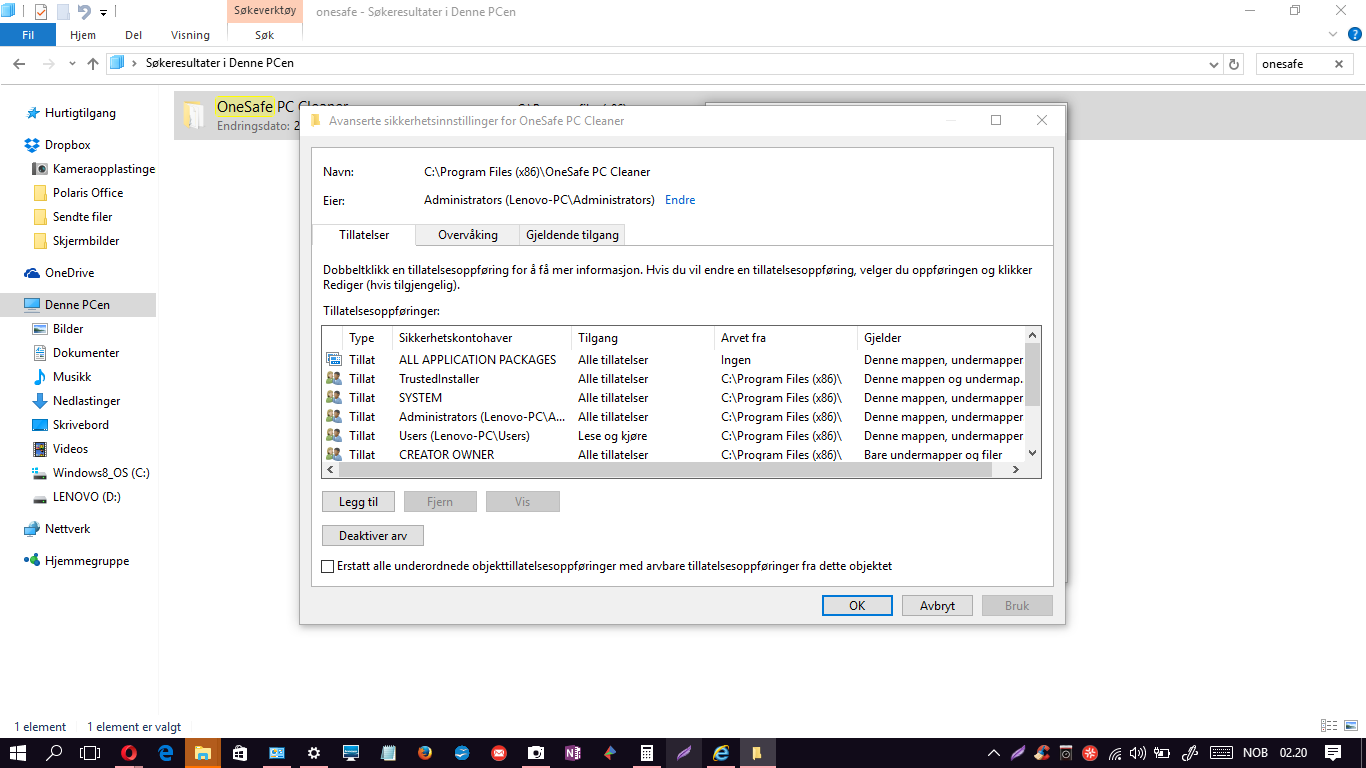Sort by Arvet fra column header

[785, 338]
